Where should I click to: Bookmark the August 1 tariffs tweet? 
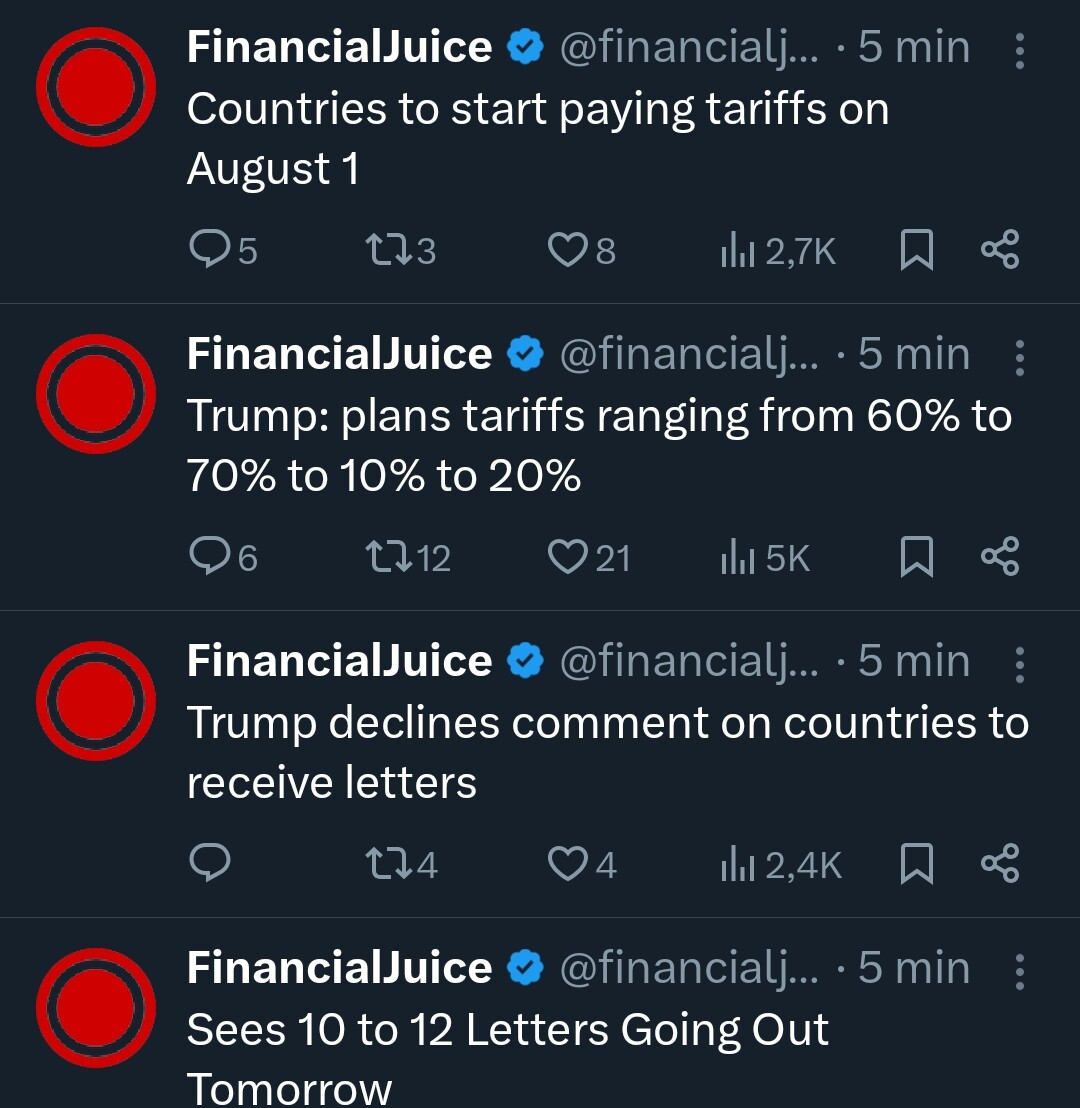tap(917, 249)
